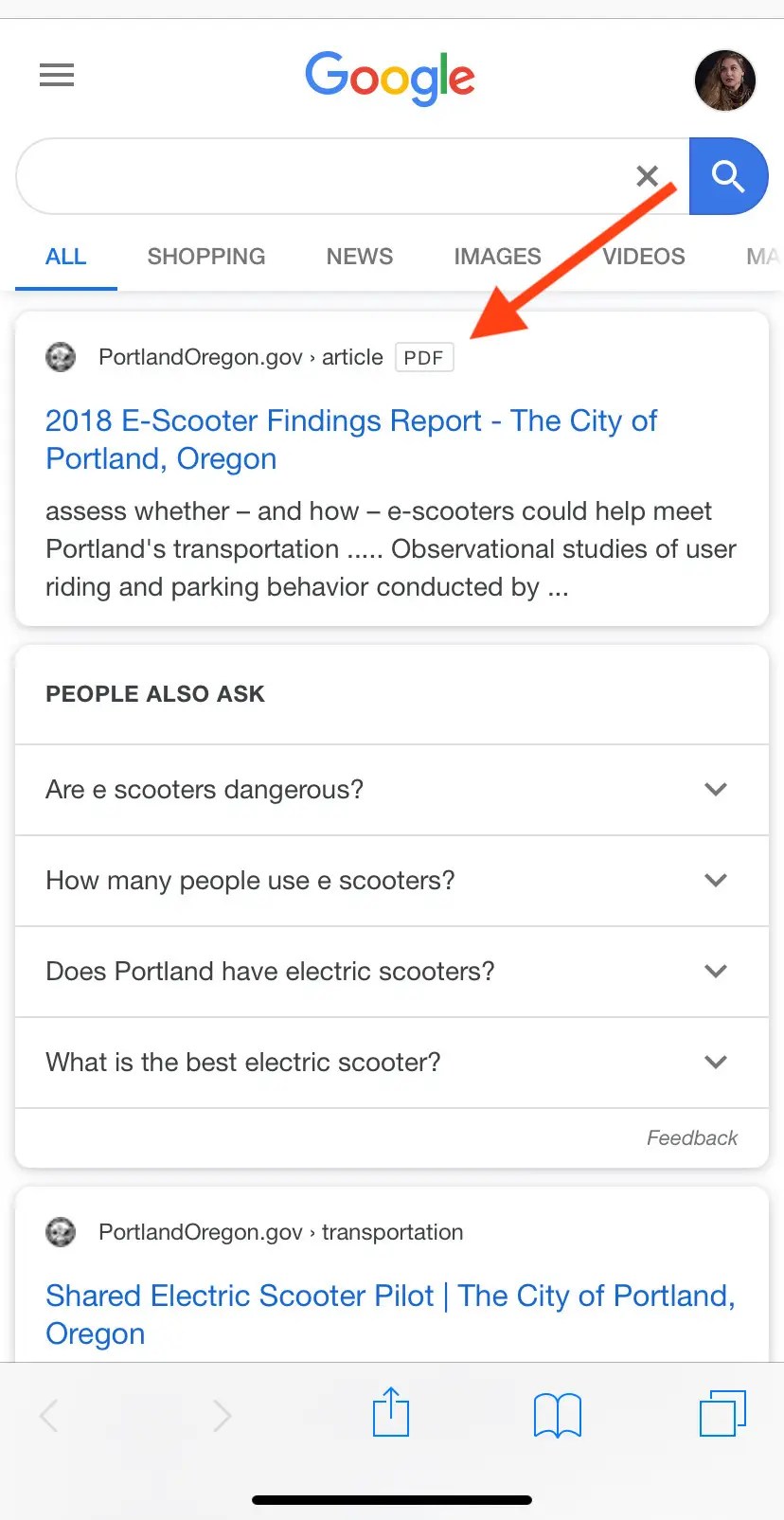The width and height of the screenshot is (784, 1520).
Task: Expand "Are e scooters dangerous?" question
Action: [392, 790]
